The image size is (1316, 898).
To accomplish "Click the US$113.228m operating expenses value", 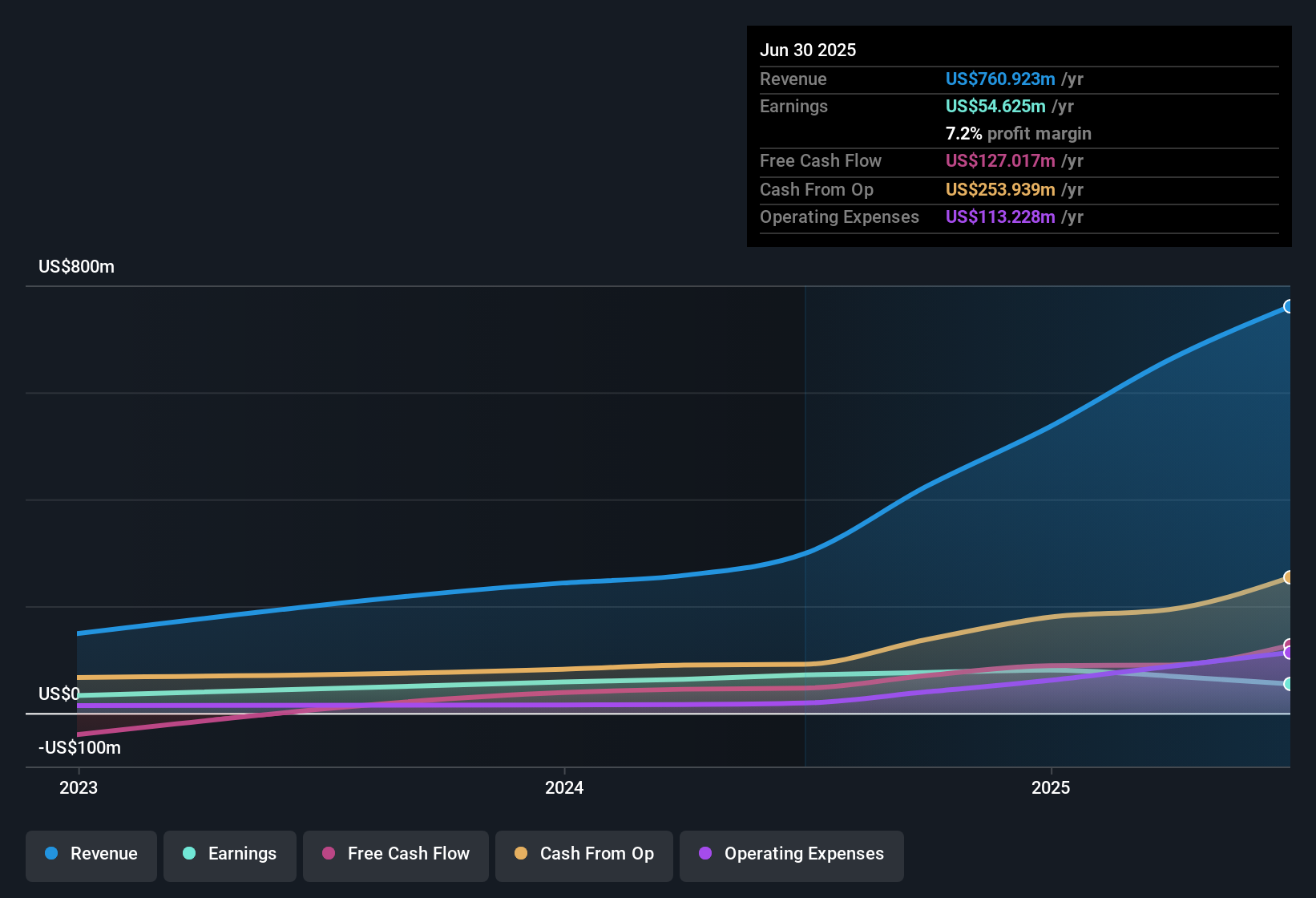I will [x=1000, y=216].
